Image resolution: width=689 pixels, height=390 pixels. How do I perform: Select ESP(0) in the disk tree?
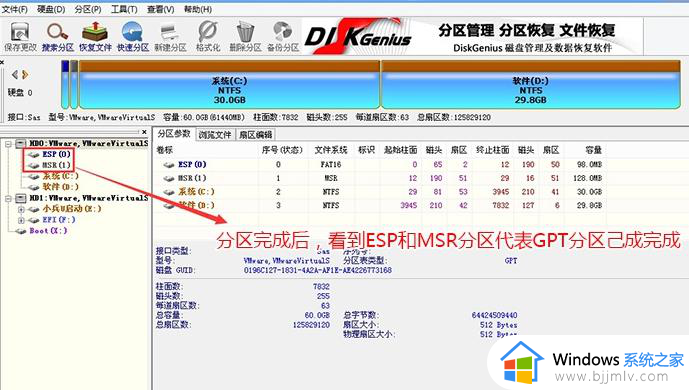pos(56,154)
